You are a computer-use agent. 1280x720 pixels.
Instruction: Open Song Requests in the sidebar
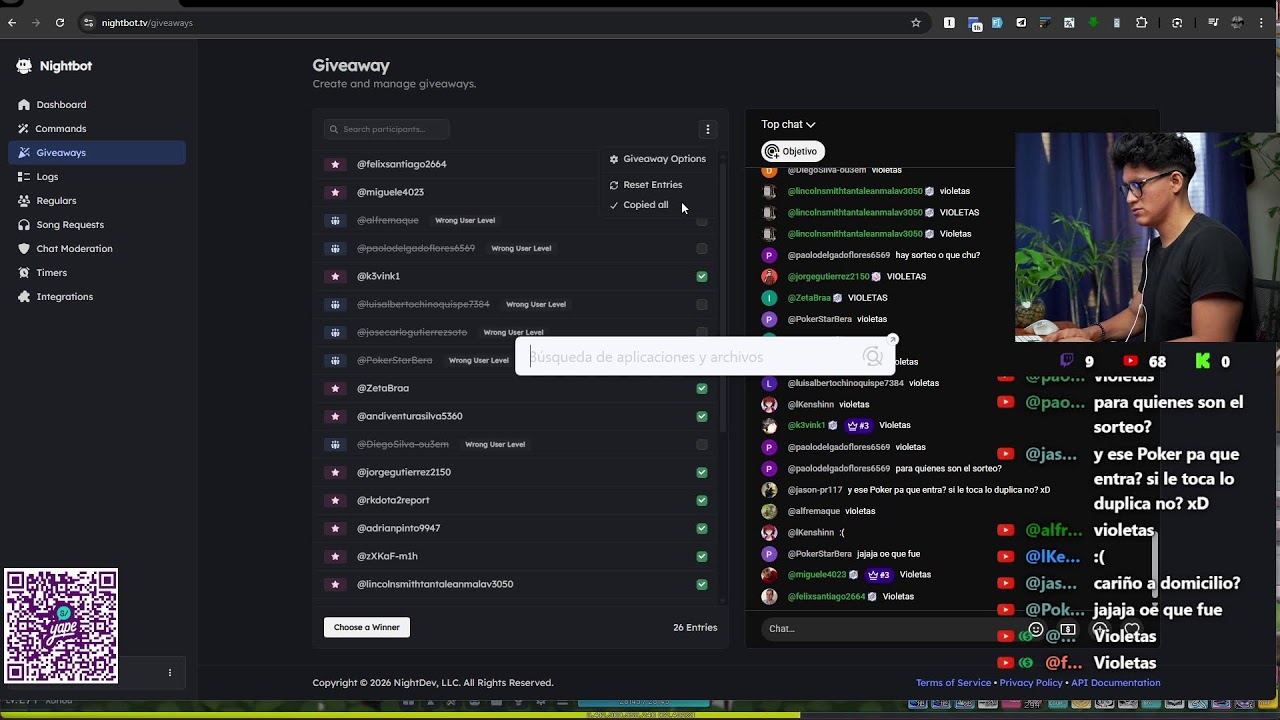(97, 225)
